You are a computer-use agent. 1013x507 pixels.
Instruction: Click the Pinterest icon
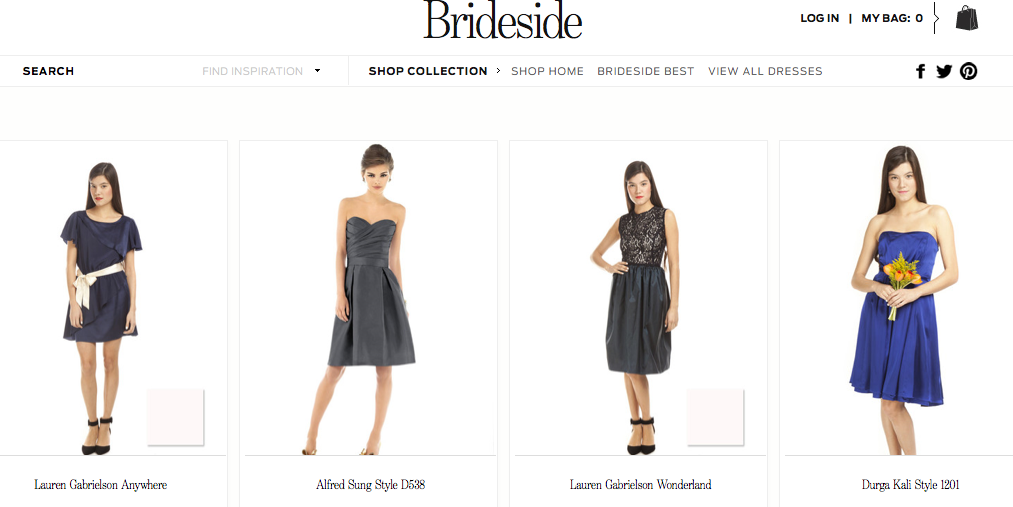point(968,71)
